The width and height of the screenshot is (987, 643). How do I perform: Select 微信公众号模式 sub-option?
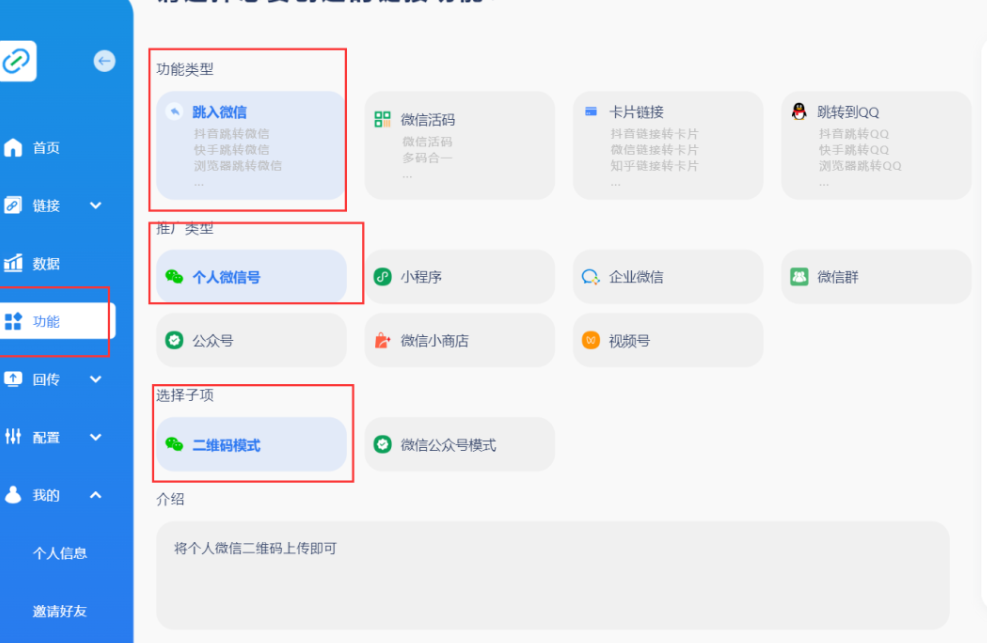[460, 445]
